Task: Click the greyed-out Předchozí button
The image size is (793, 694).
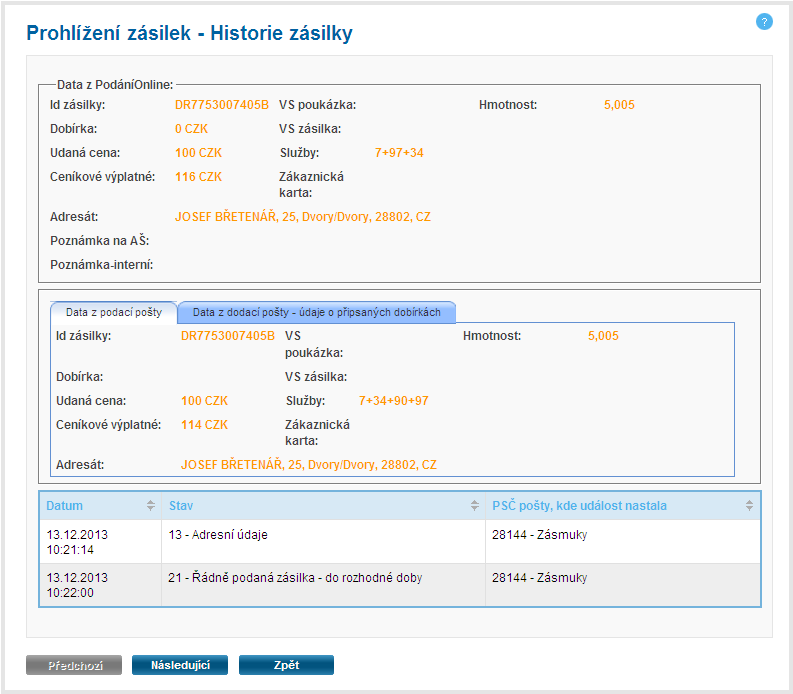Action: click(x=74, y=665)
